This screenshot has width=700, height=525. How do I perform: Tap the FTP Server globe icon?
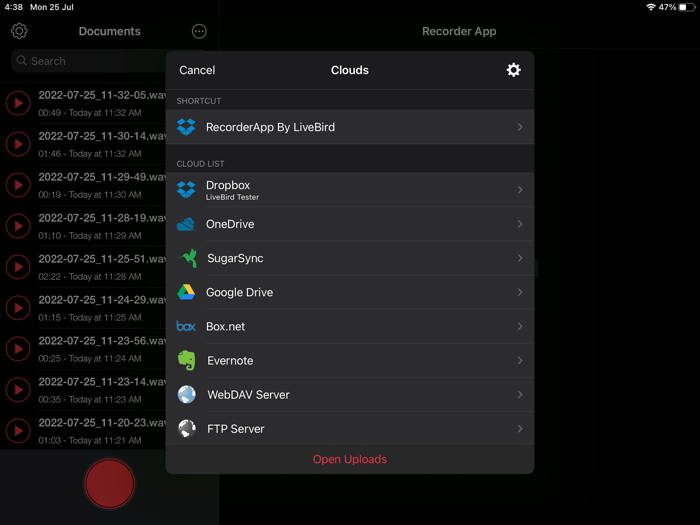(x=187, y=429)
